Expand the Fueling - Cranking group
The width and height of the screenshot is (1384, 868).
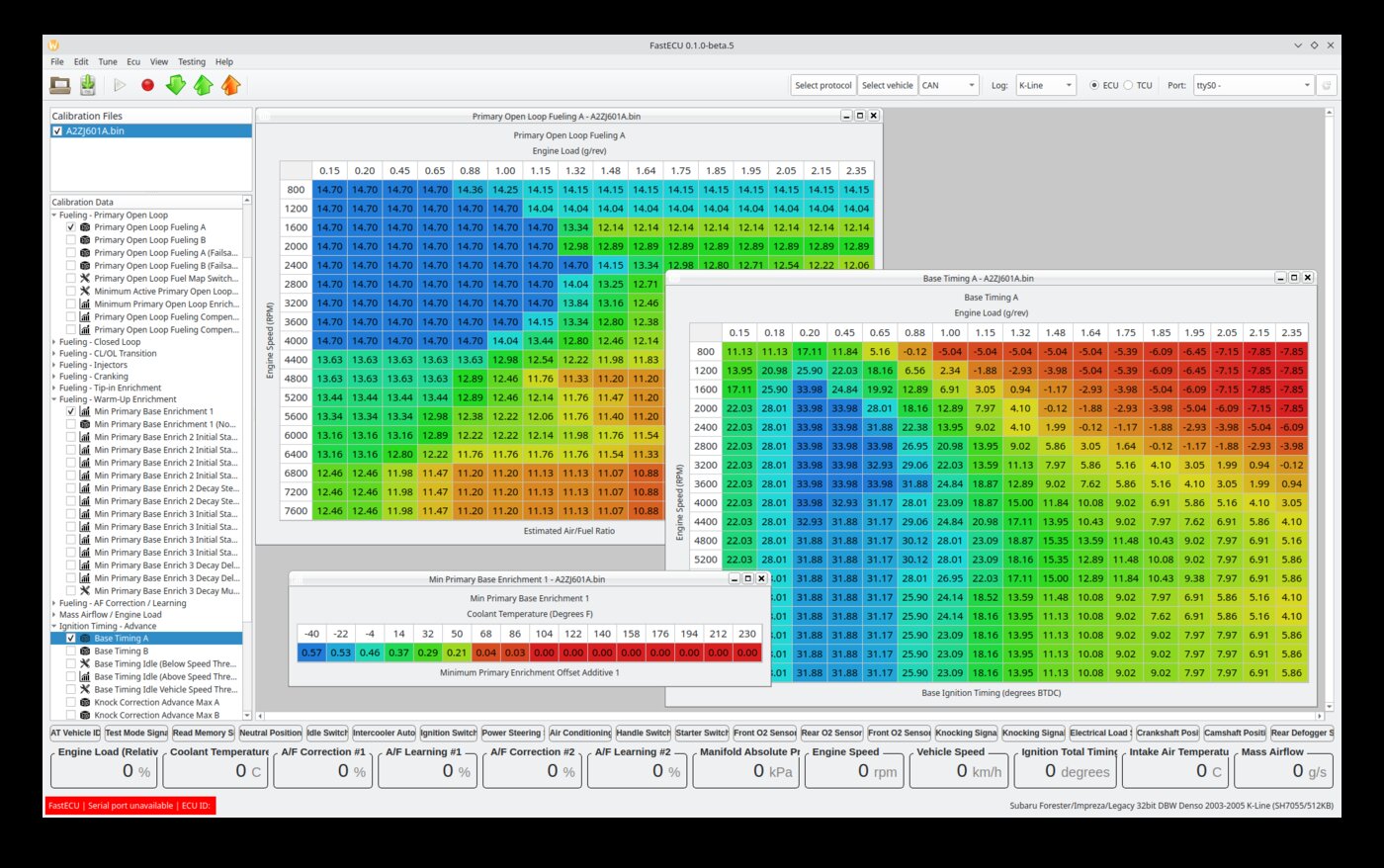click(55, 377)
